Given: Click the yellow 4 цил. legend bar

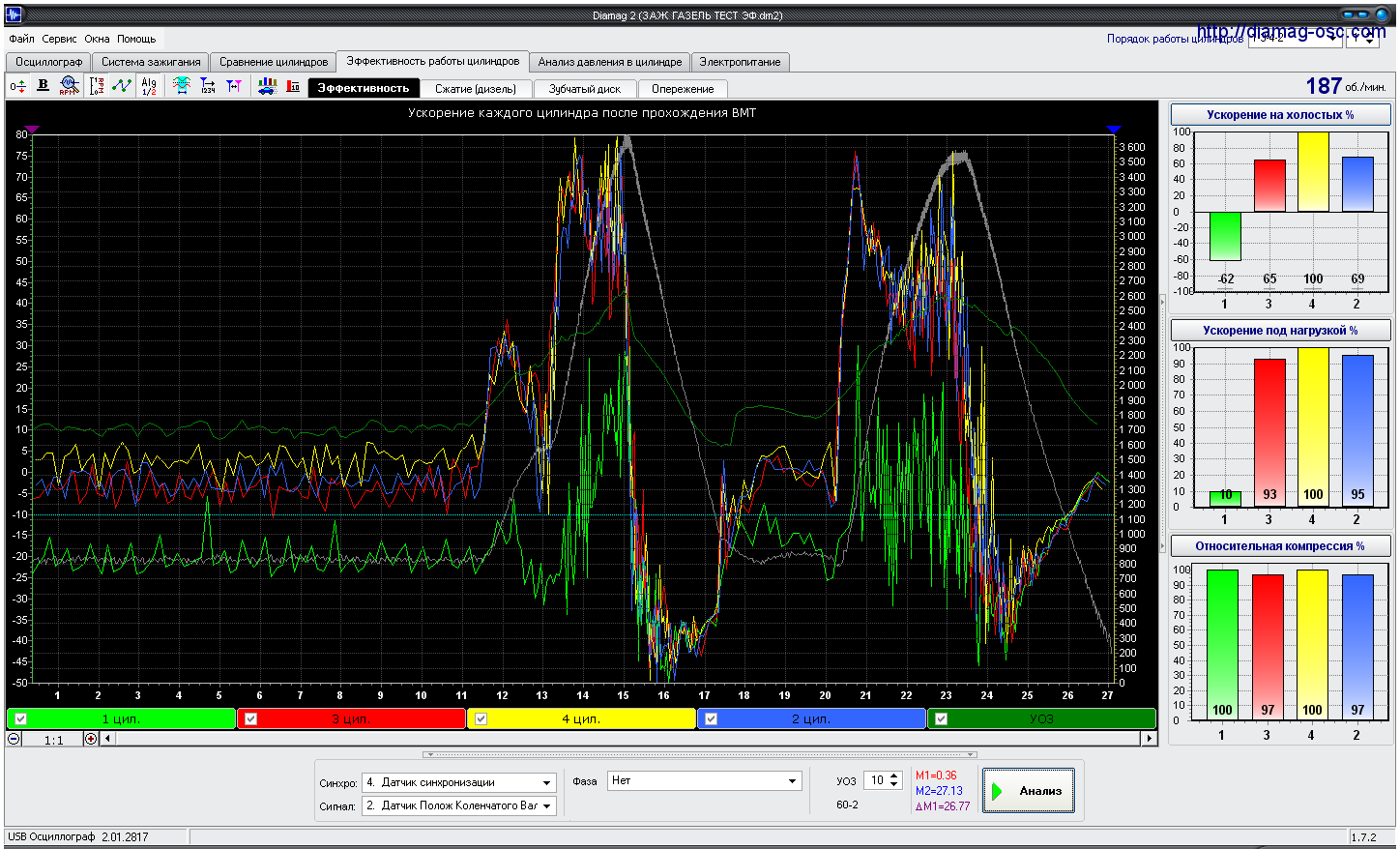Looking at the screenshot, I should pyautogui.click(x=582, y=718).
